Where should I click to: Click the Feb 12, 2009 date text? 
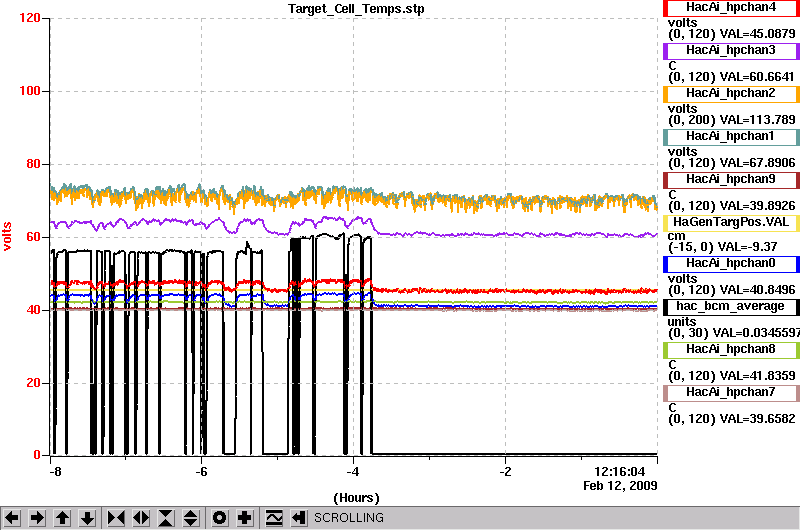click(x=620, y=486)
